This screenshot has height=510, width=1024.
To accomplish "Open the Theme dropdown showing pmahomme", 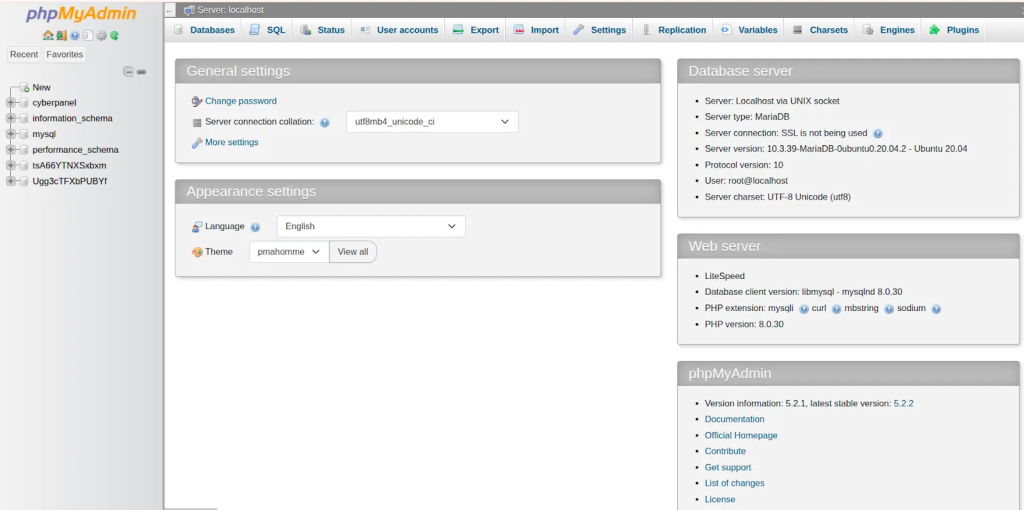I will pos(288,252).
